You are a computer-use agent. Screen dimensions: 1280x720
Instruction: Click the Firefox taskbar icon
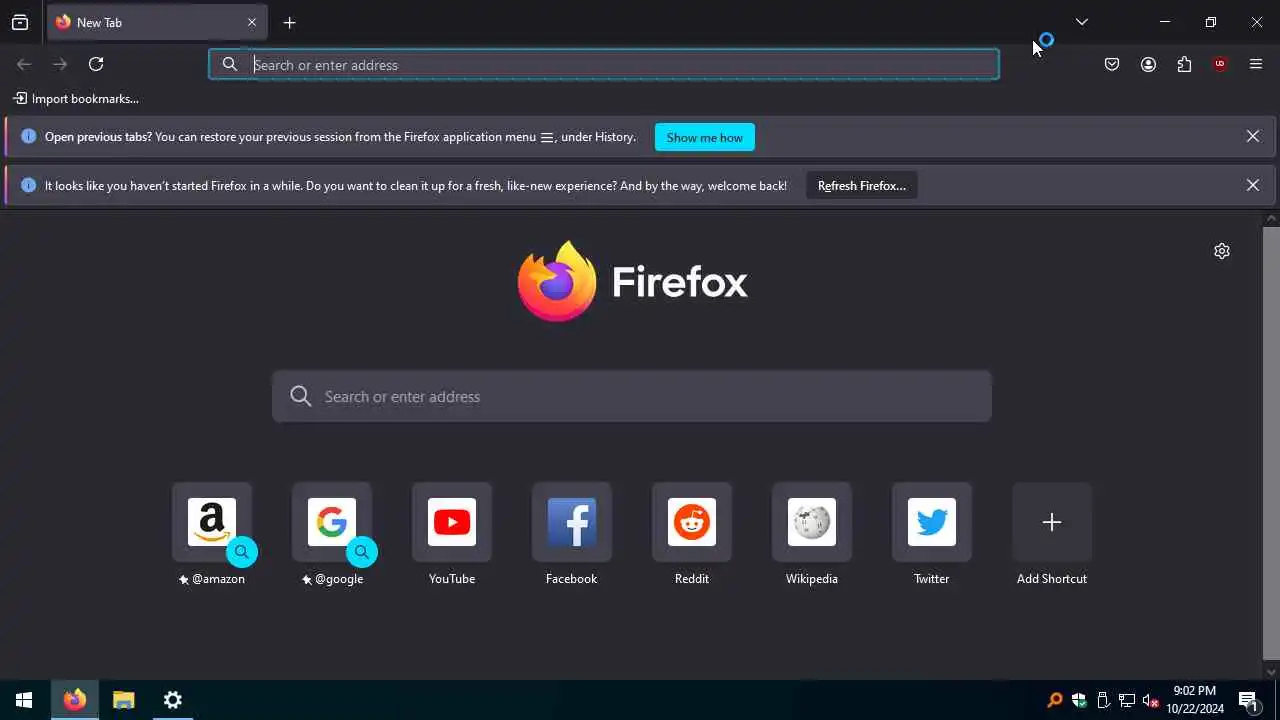pos(75,700)
